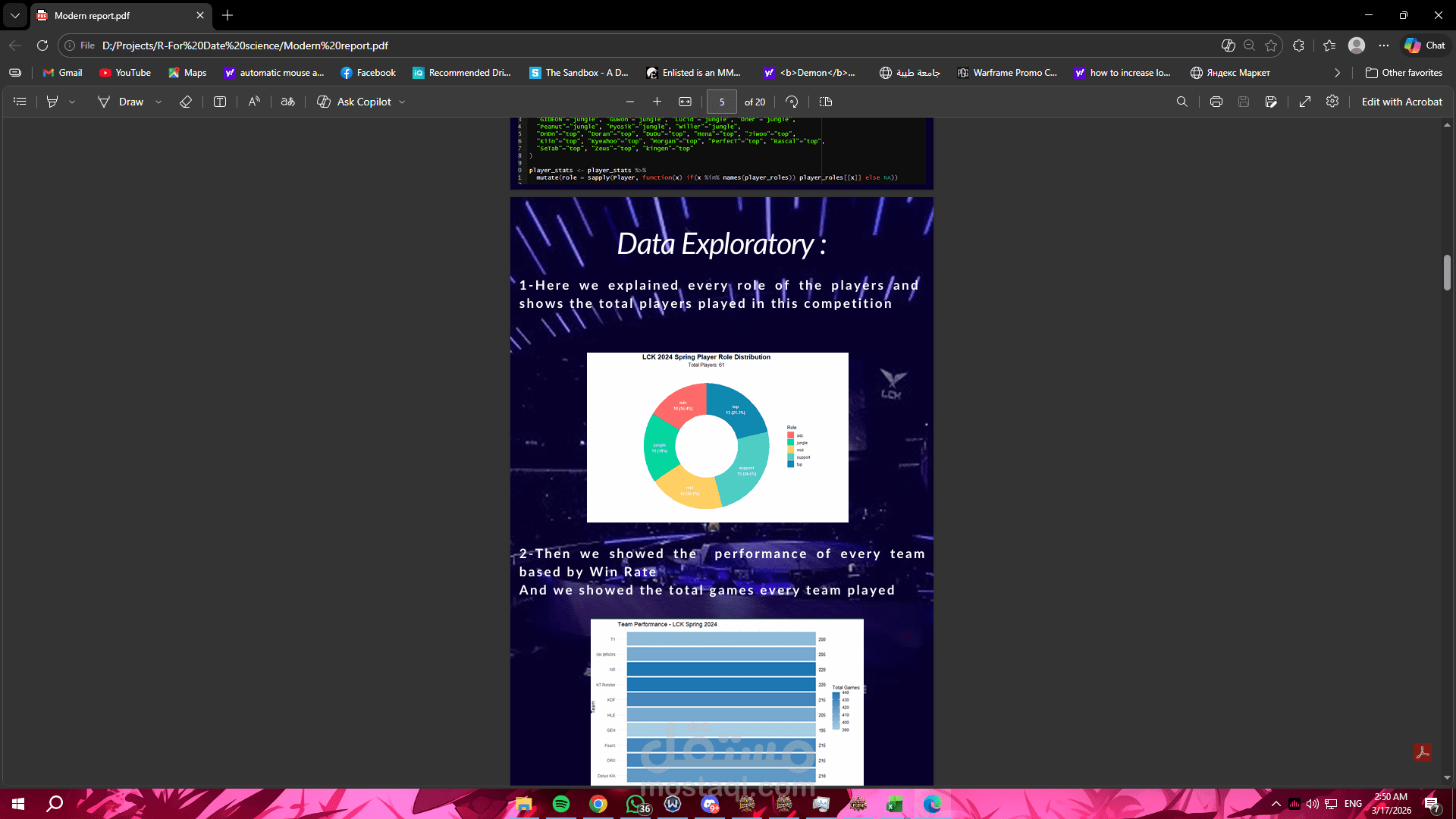
Task: Toggle the Draw tool on
Action: (x=121, y=102)
